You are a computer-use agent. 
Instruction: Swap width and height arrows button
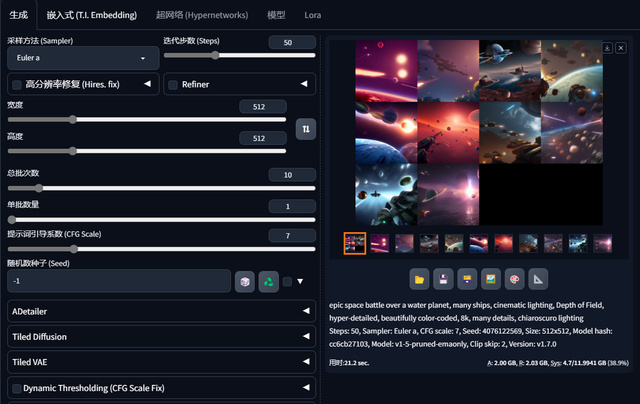(x=306, y=129)
